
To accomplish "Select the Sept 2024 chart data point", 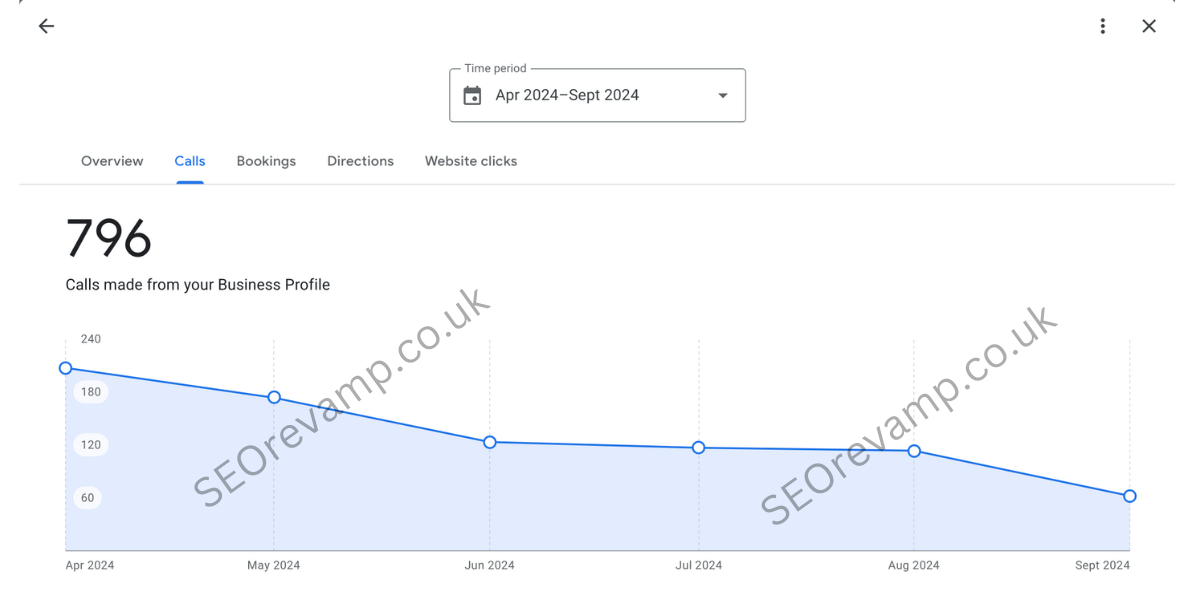I will pos(1130,496).
